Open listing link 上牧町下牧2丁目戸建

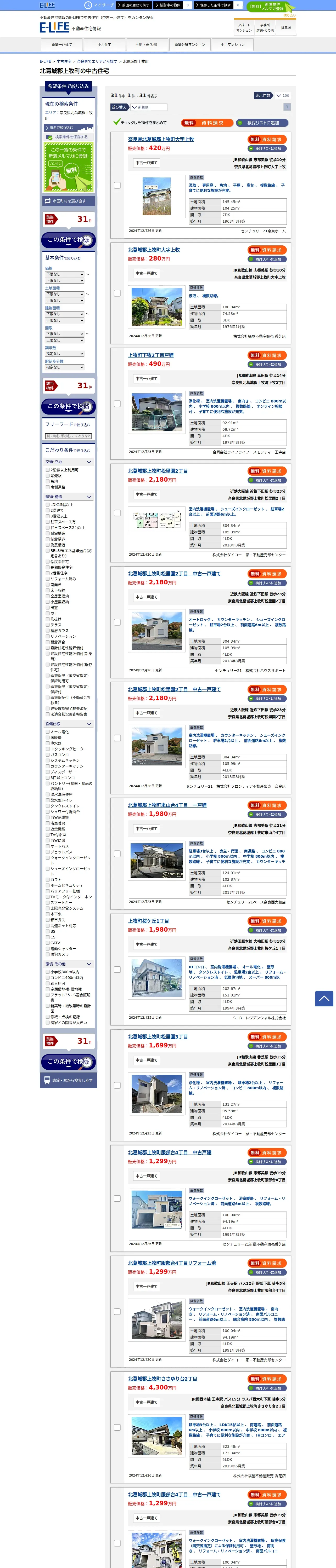tap(151, 355)
